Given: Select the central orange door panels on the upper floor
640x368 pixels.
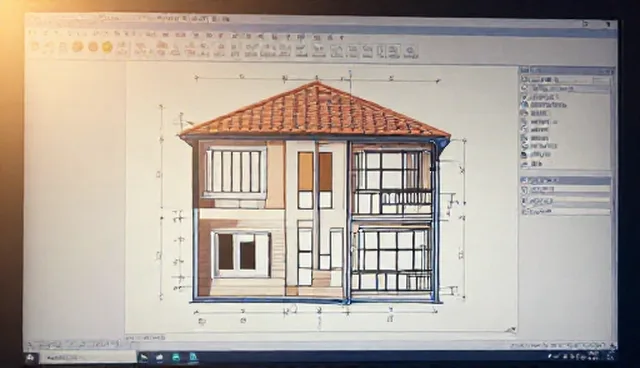Looking at the screenshot, I should coord(315,171).
